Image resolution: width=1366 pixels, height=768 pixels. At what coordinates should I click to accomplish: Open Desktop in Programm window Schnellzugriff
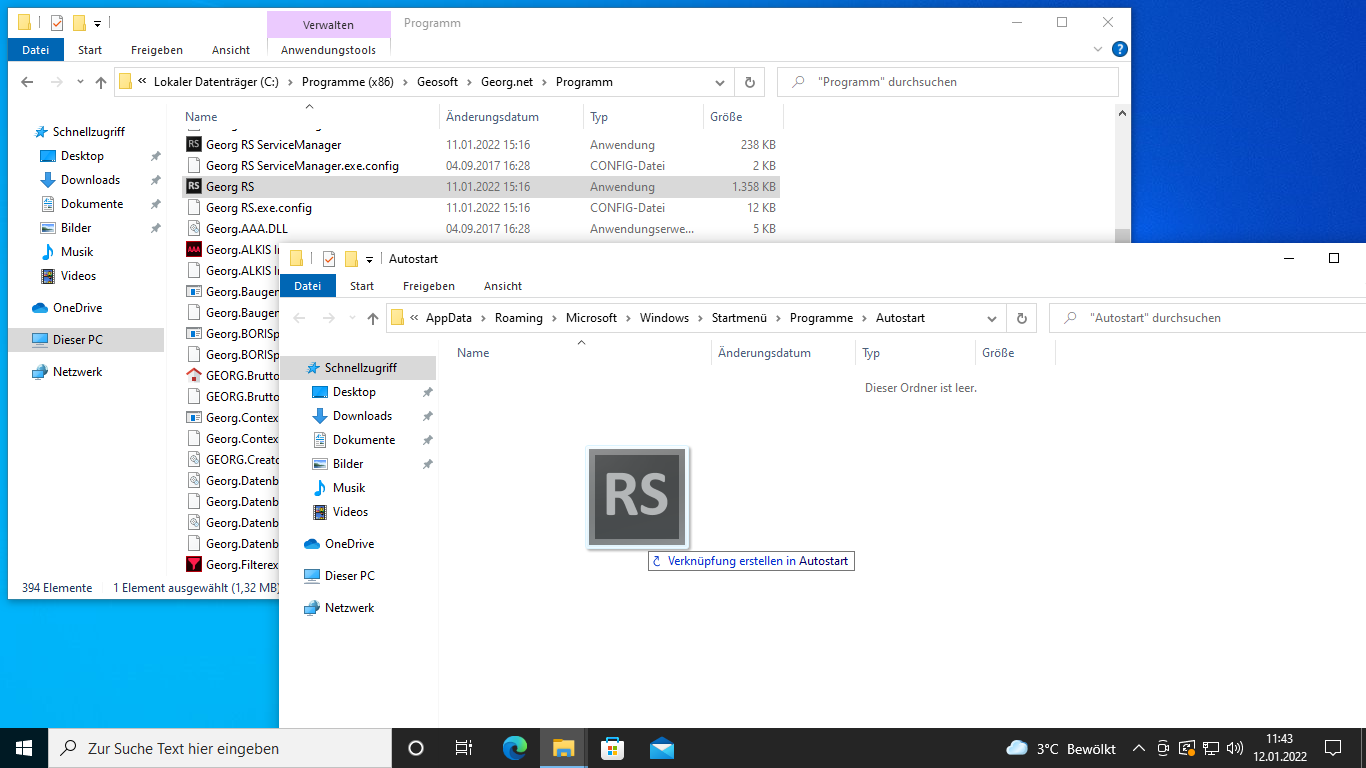pyautogui.click(x=82, y=156)
